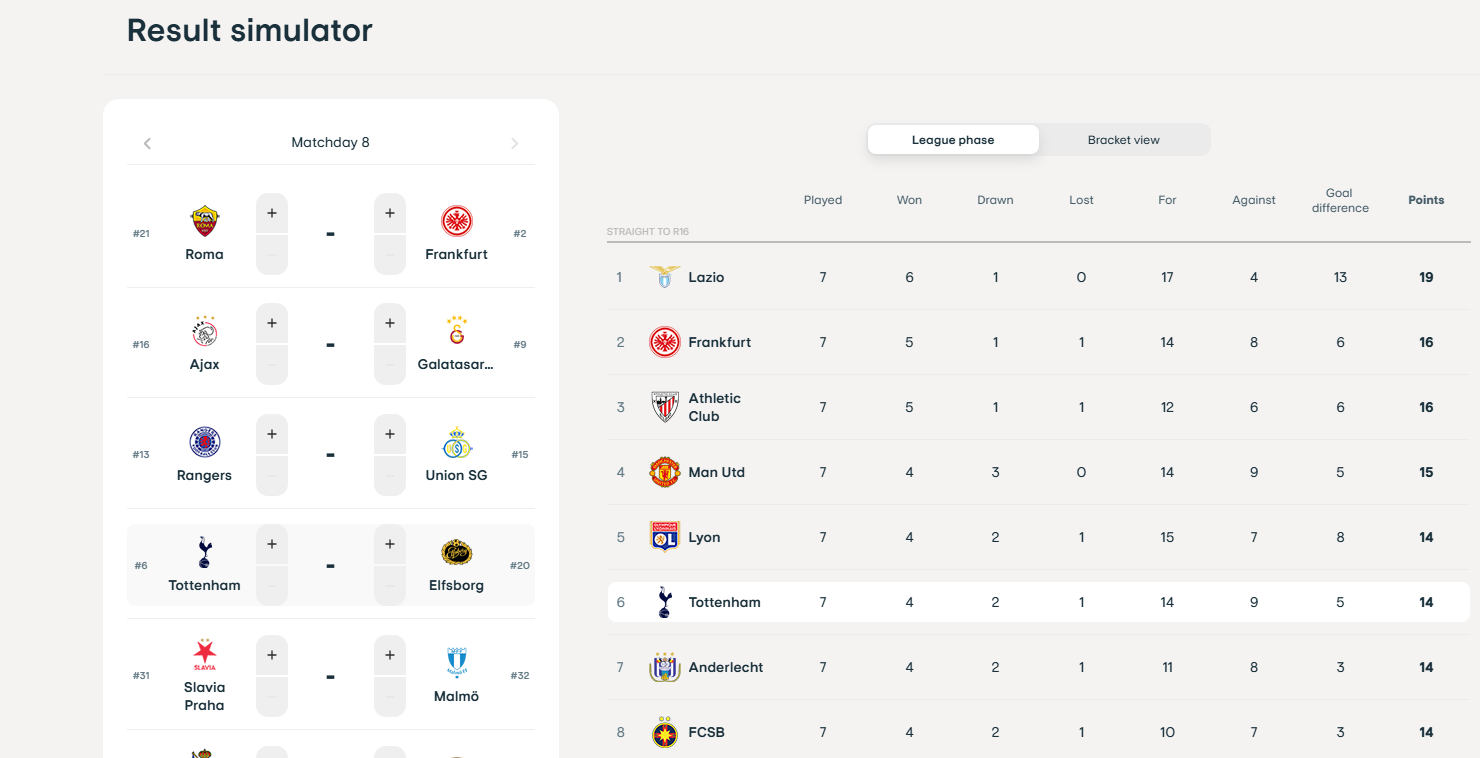Select the Anderlecht row in standings
The image size is (1480, 758).
tap(1038, 667)
